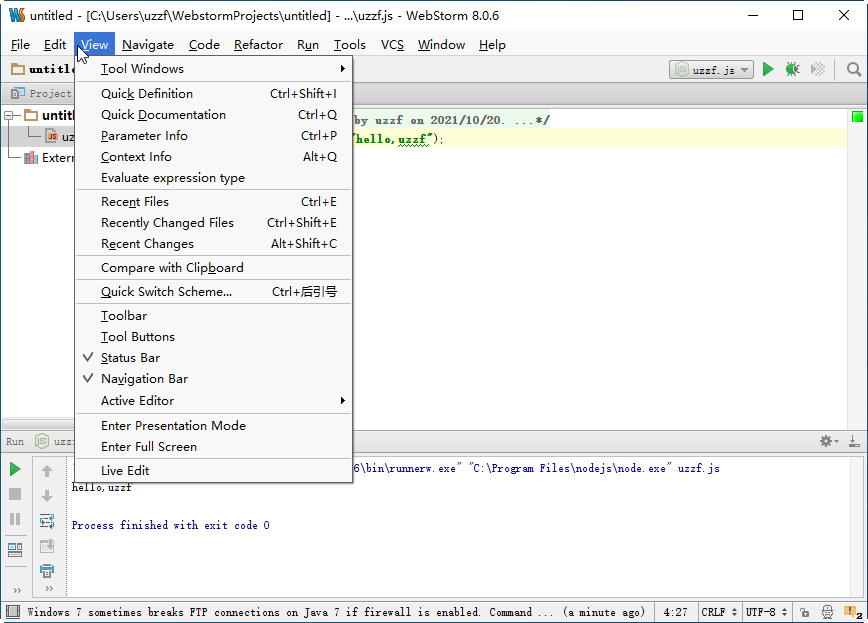868x623 pixels.
Task: Open Search Everywhere magnifier icon
Action: (x=854, y=69)
